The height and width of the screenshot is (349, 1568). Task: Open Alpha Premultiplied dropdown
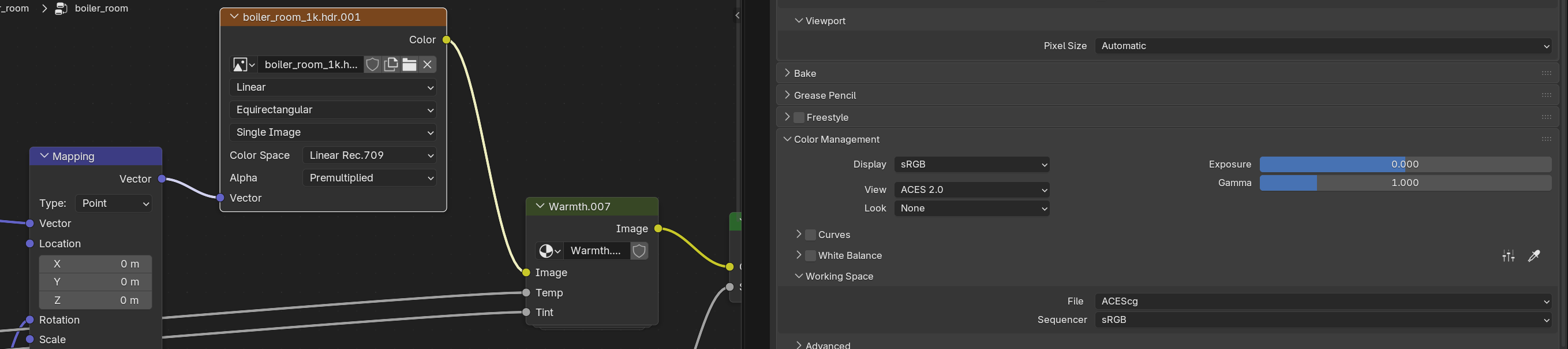point(369,178)
